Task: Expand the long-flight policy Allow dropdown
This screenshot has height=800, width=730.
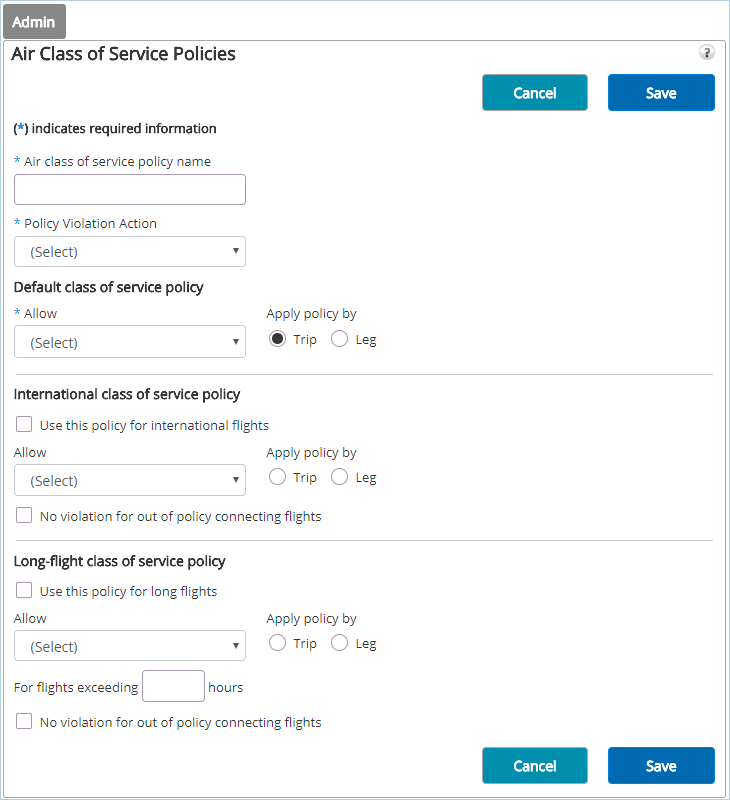Action: 130,646
